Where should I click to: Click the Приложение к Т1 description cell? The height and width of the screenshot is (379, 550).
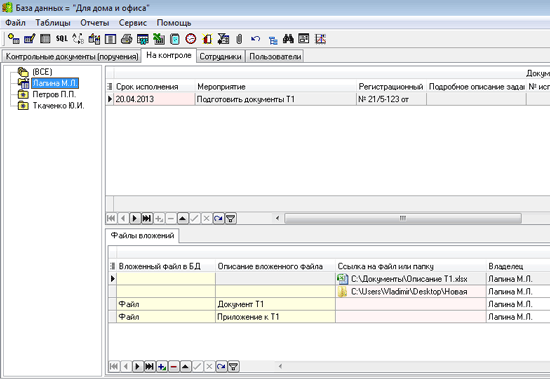pyautogui.click(x=275, y=317)
